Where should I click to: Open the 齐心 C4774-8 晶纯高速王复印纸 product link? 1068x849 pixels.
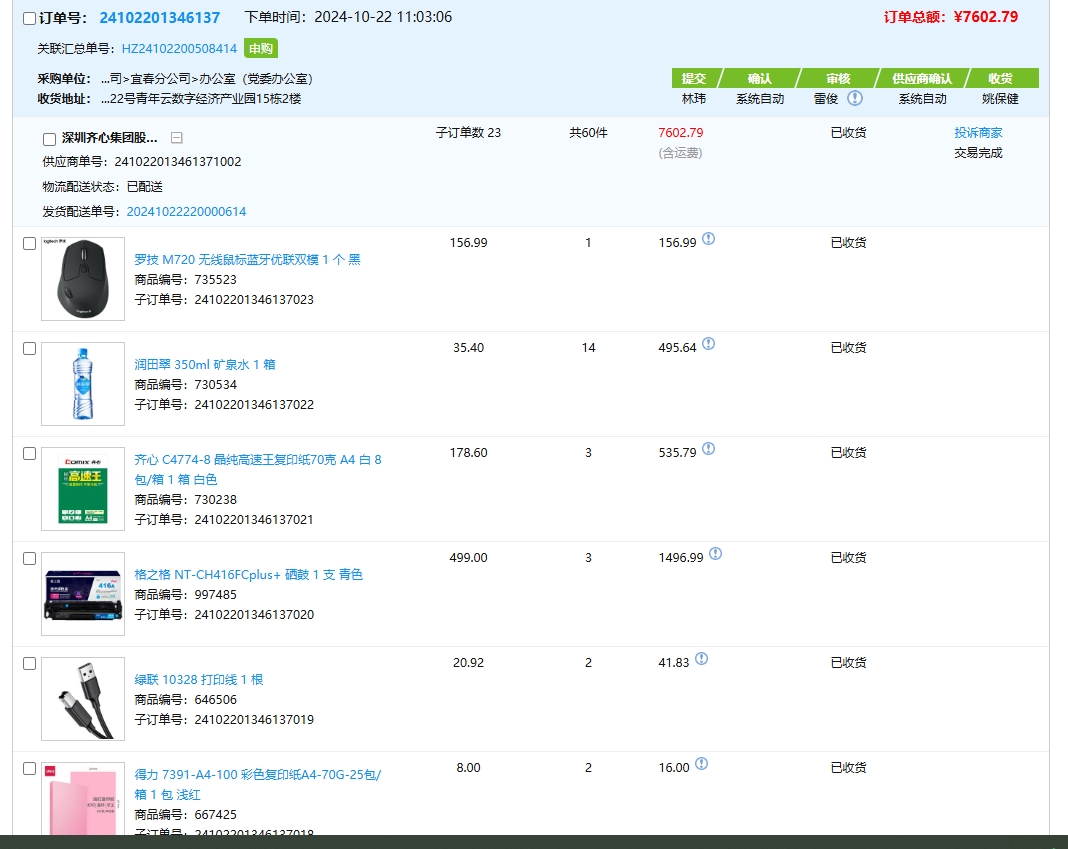pos(257,469)
